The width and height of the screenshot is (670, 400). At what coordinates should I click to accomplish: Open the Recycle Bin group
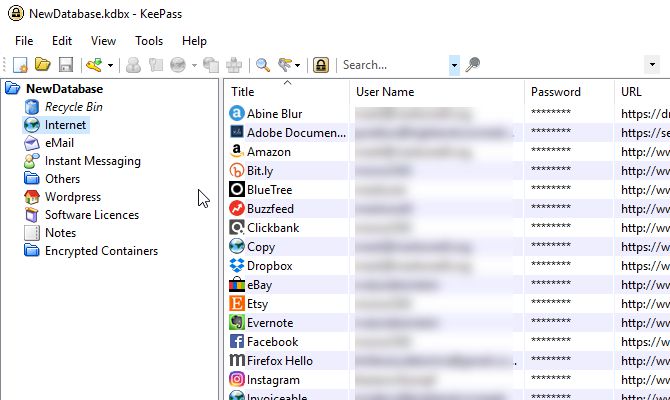(x=73, y=107)
